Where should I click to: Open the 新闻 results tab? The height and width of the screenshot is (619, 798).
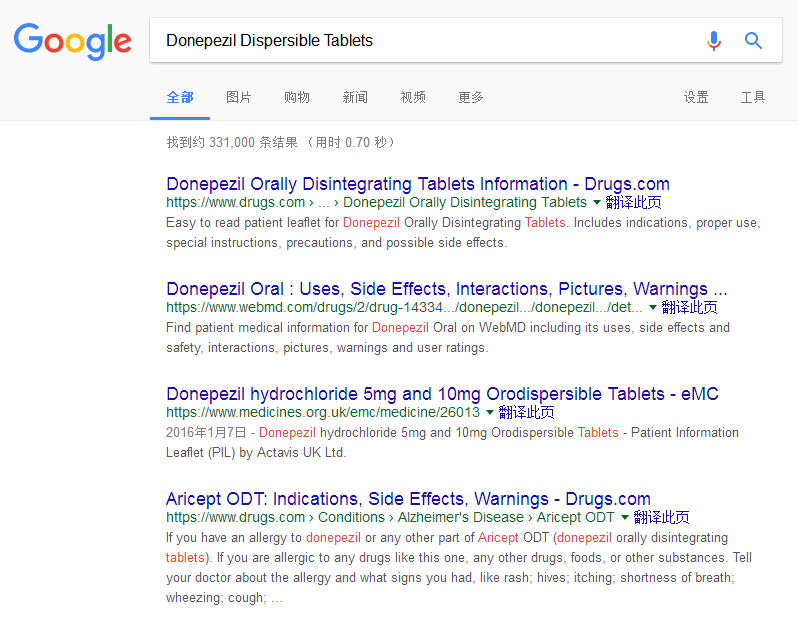355,97
